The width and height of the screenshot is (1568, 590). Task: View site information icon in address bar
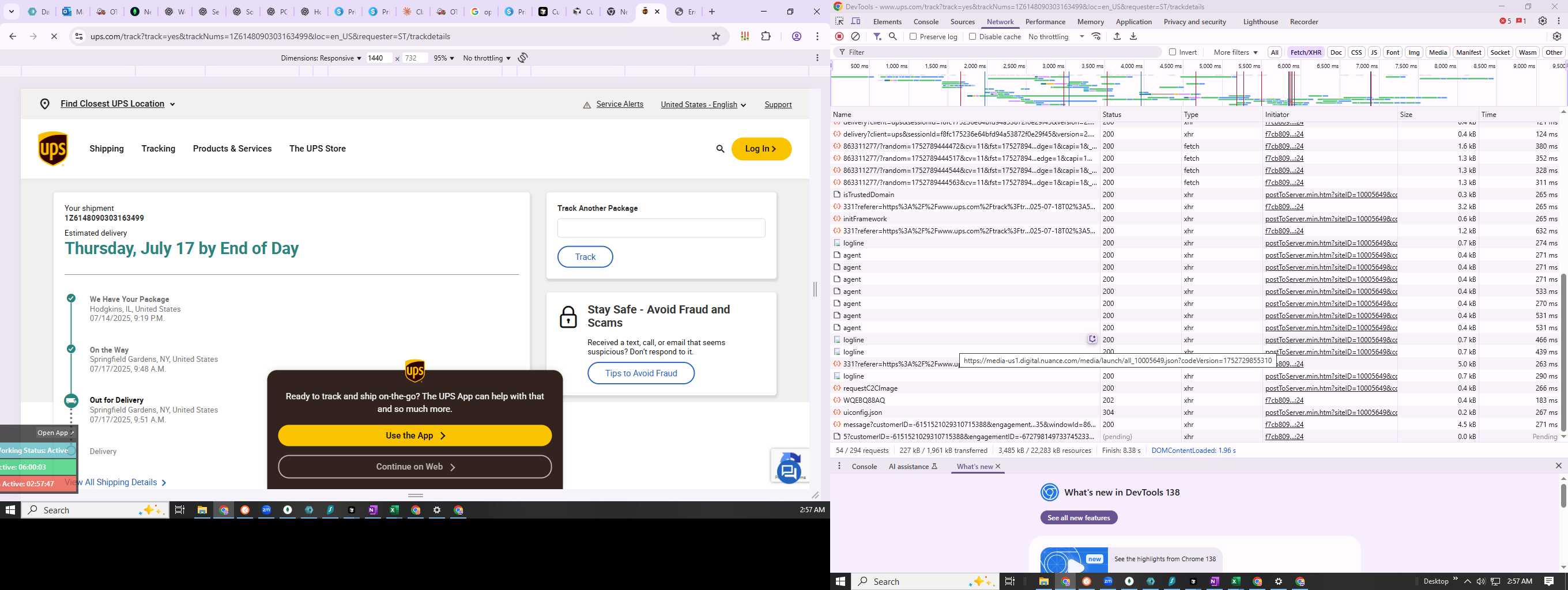coord(78,36)
